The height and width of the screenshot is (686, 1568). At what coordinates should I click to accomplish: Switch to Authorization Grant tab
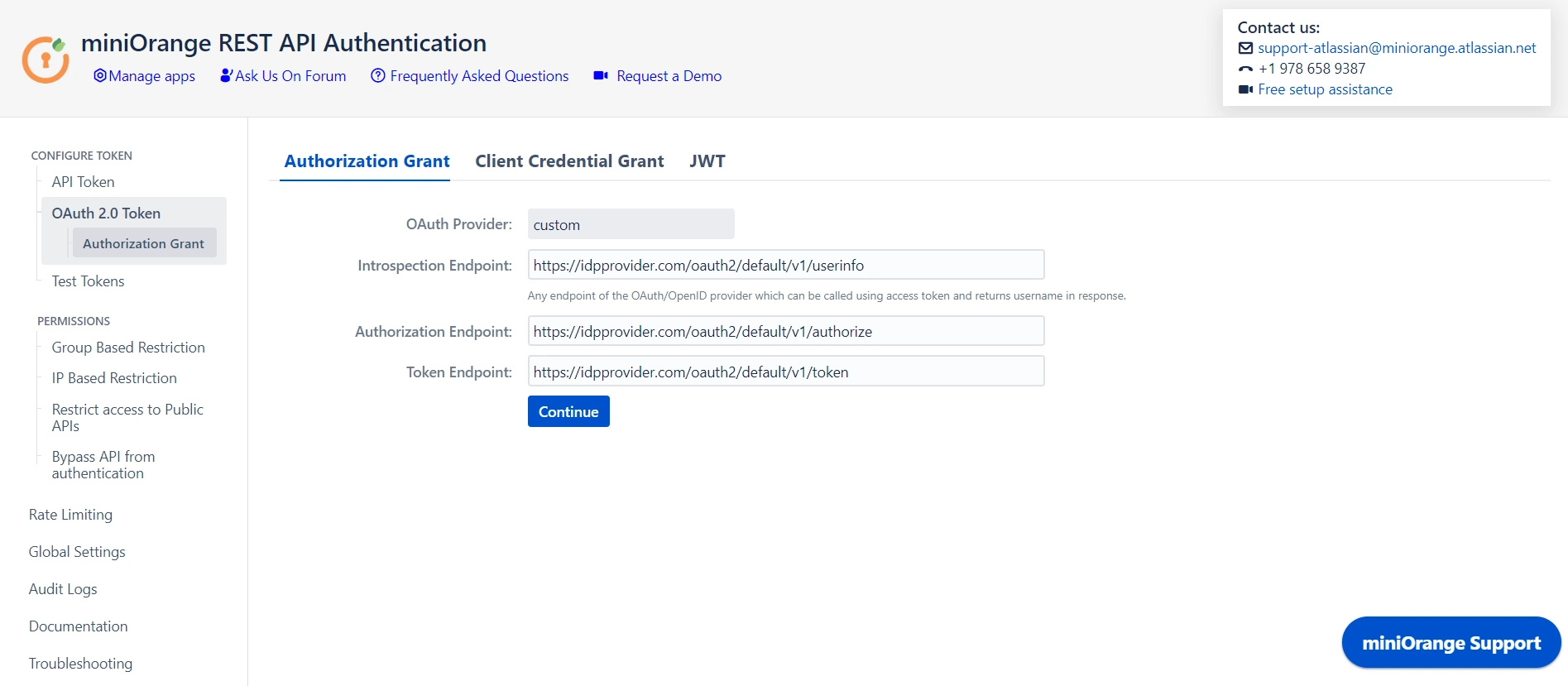pyautogui.click(x=367, y=161)
